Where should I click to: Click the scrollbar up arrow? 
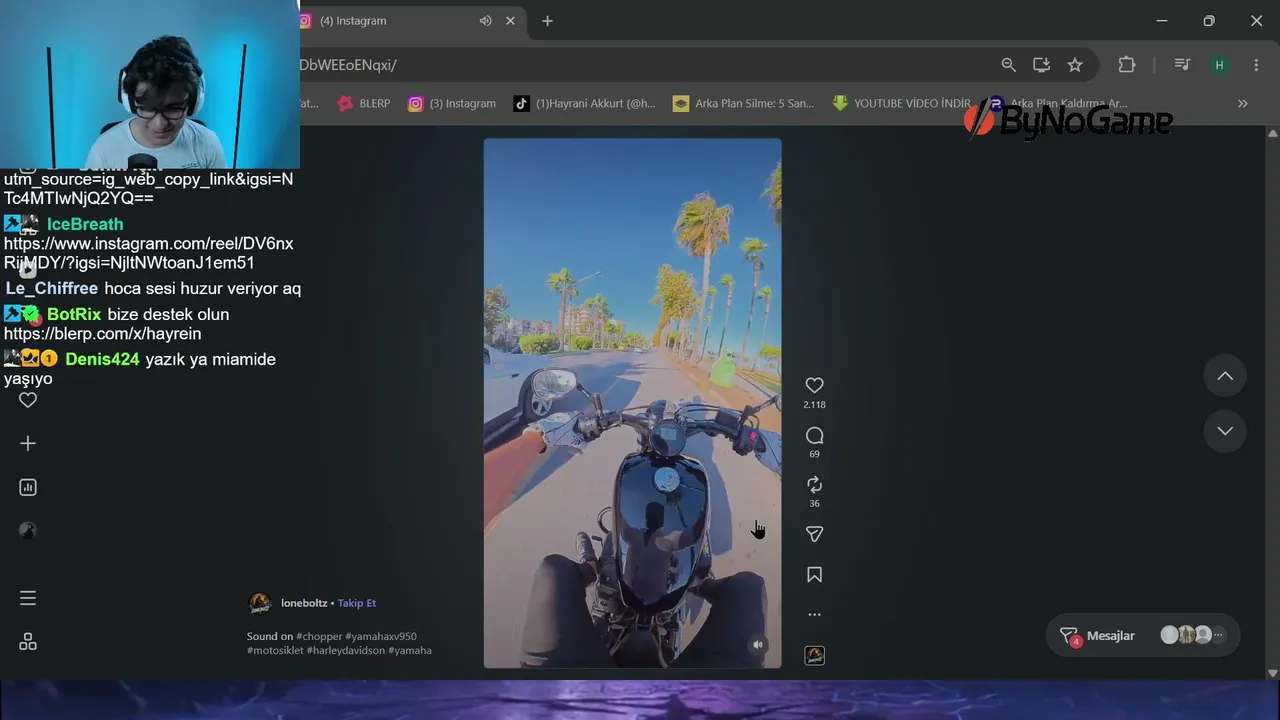(x=1272, y=133)
